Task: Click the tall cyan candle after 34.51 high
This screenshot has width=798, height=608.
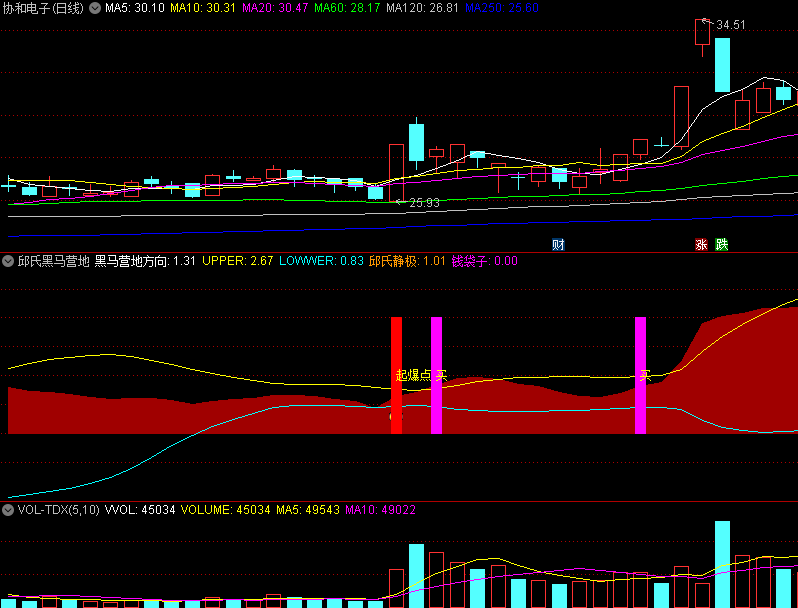Action: [722, 65]
